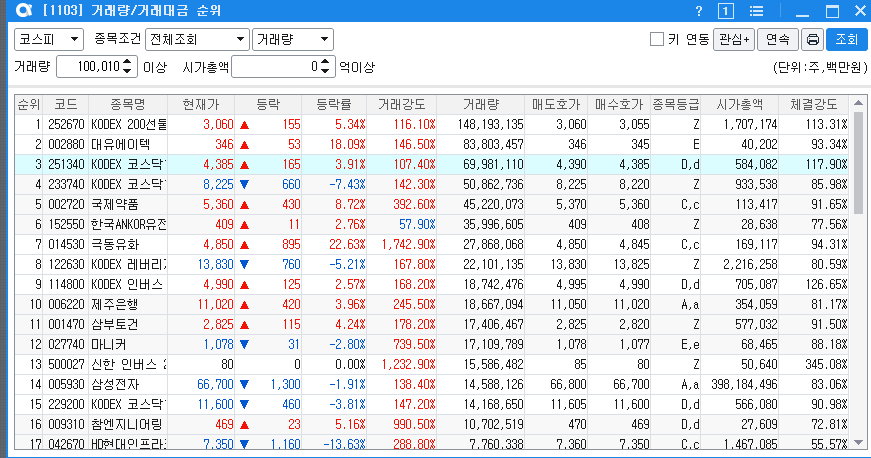The height and width of the screenshot is (458, 871).
Task: Click the print icon button
Action: coord(812,39)
